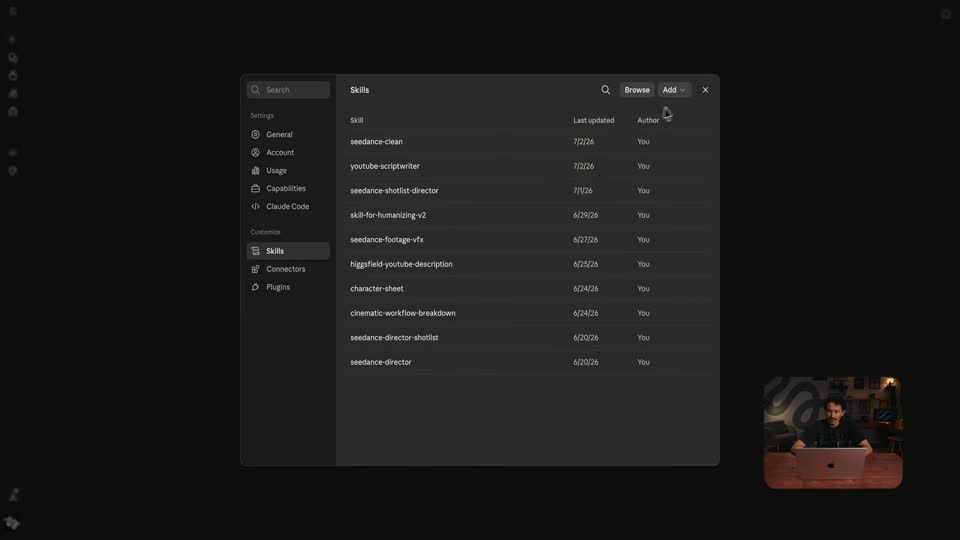Select Skills under Customize
This screenshot has height=540, width=960.
coord(288,251)
